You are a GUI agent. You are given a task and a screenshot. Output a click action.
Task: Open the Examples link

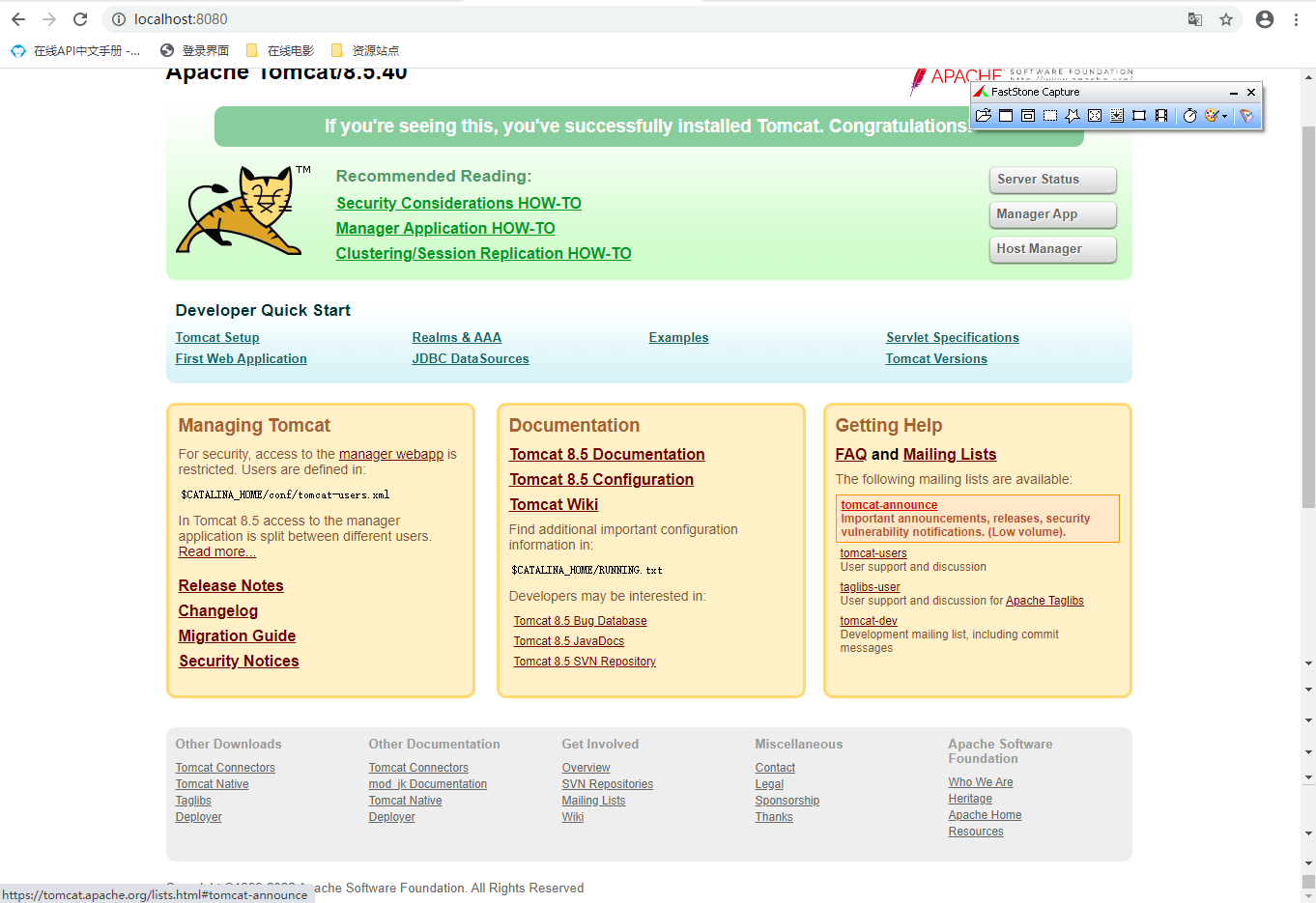(x=678, y=337)
